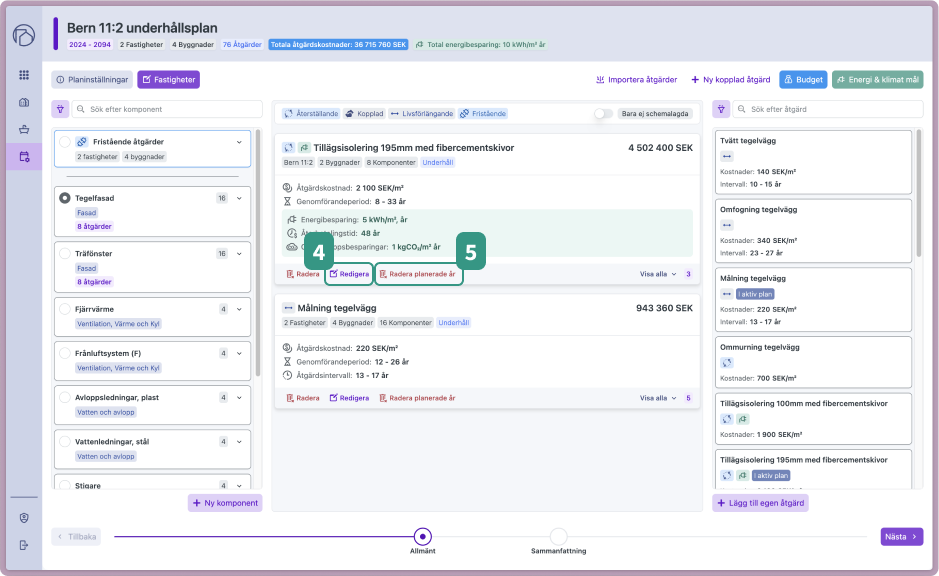The image size is (939, 576).
Task: Click Lägg till egen åtgärd button
Action: (x=761, y=503)
